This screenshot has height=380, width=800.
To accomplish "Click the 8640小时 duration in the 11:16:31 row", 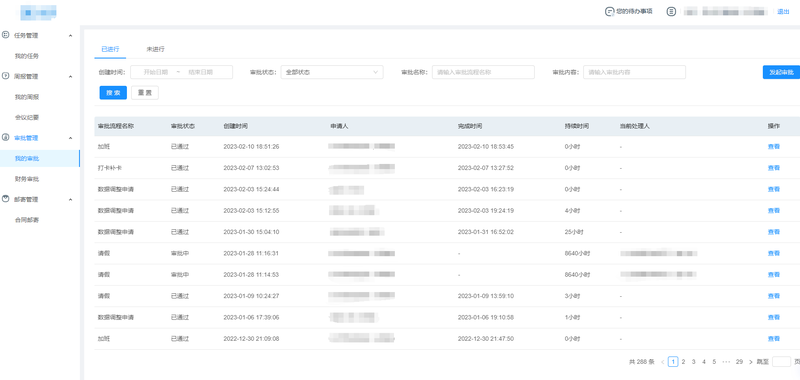I will tap(577, 253).
